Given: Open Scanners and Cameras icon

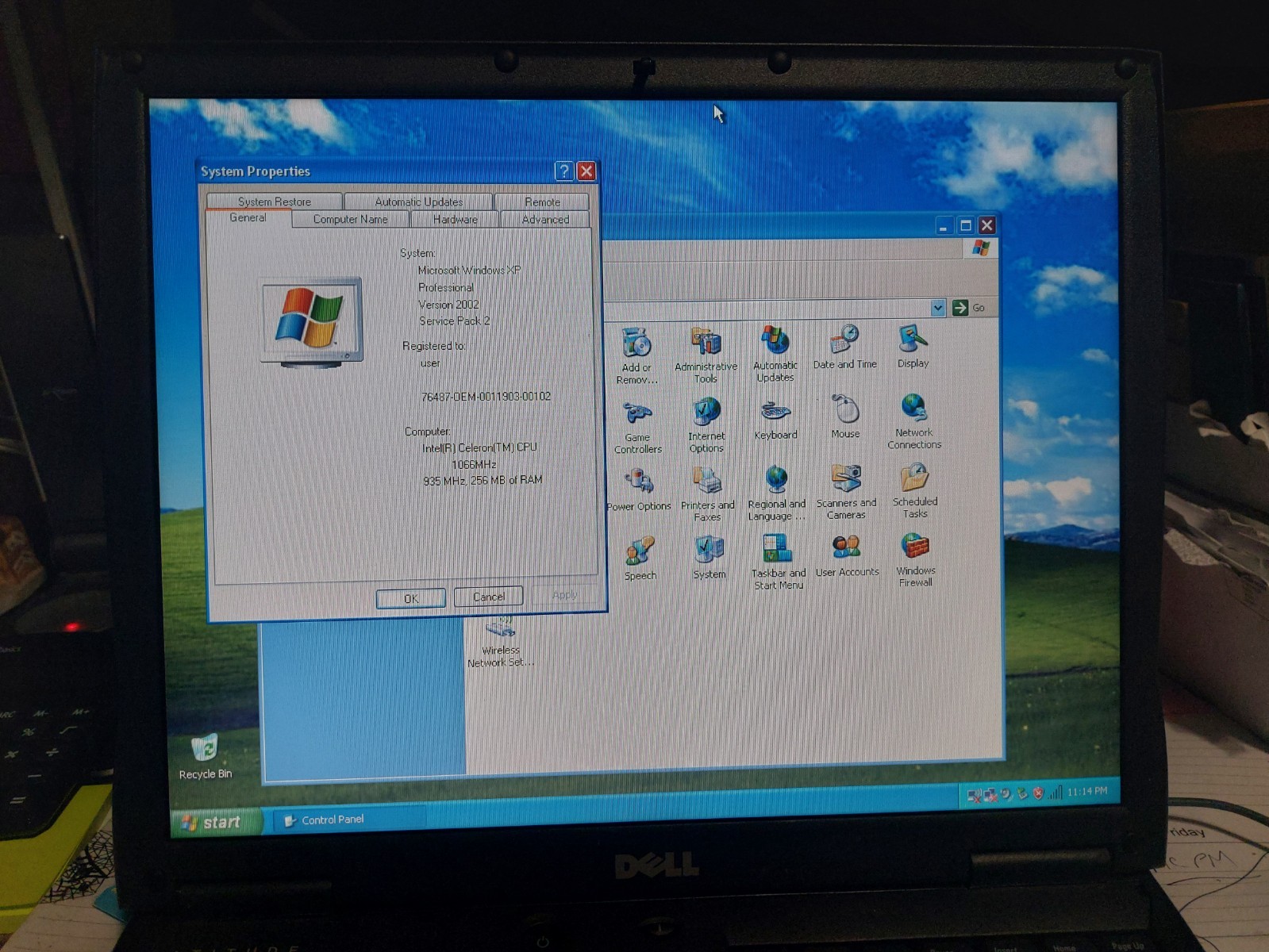Looking at the screenshot, I should click(846, 492).
